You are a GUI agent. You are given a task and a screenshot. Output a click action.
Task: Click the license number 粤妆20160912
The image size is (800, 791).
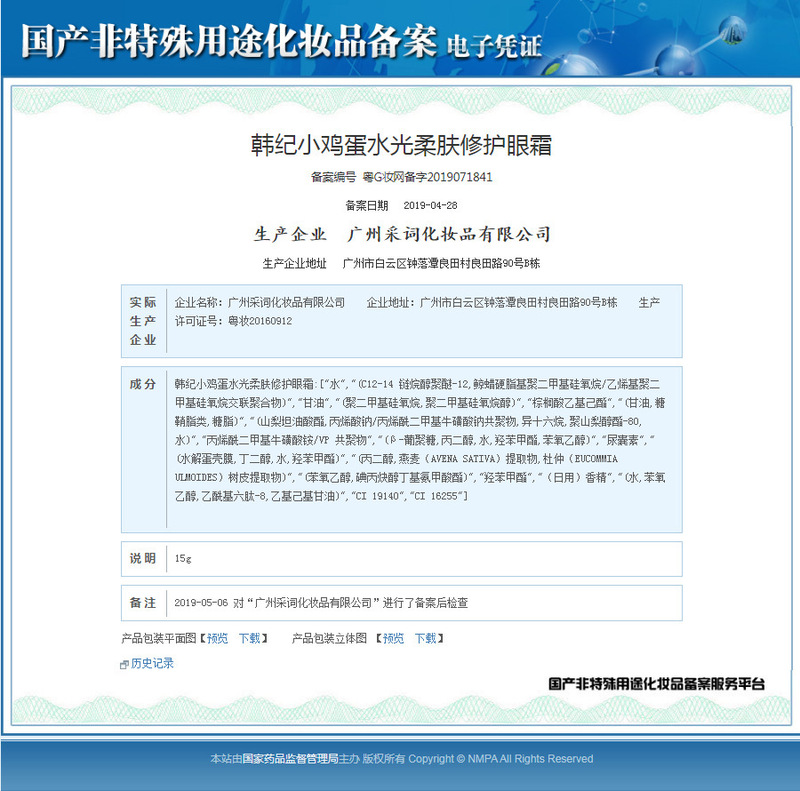(260, 321)
